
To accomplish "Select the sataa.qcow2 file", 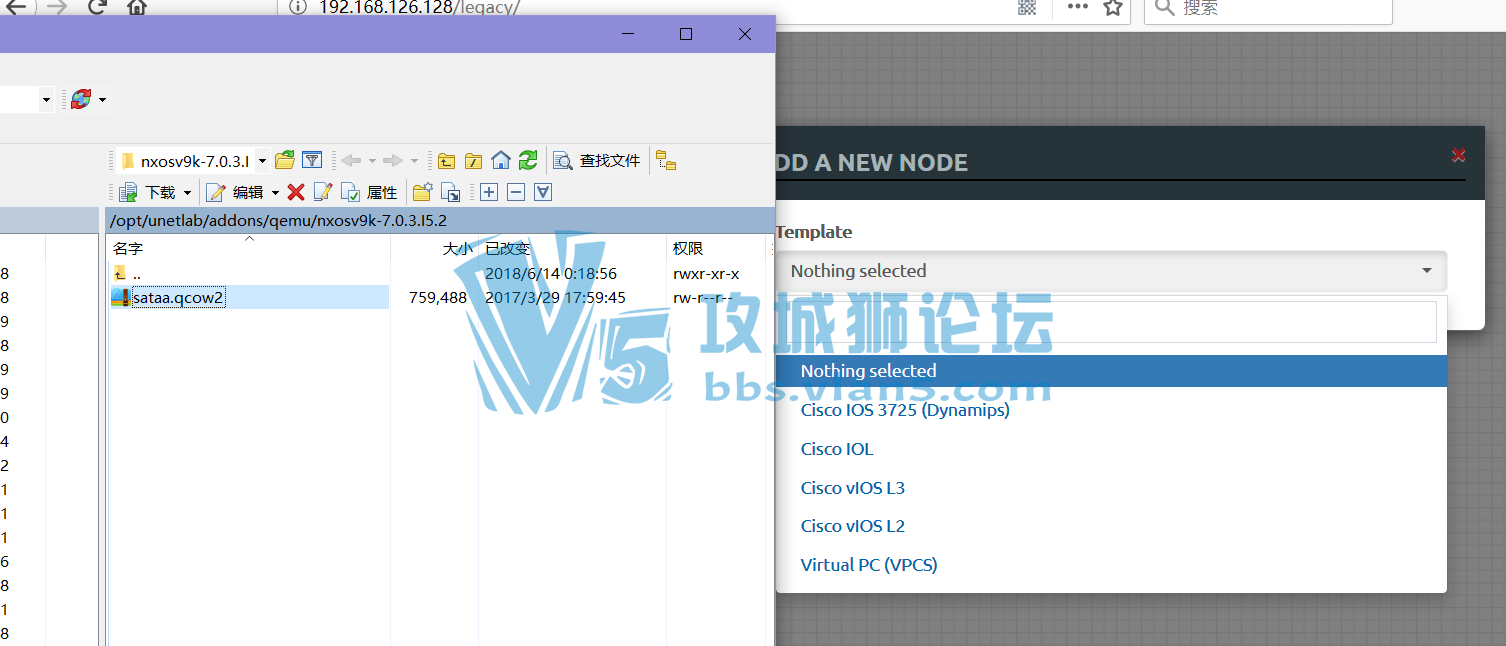I will click(x=178, y=297).
